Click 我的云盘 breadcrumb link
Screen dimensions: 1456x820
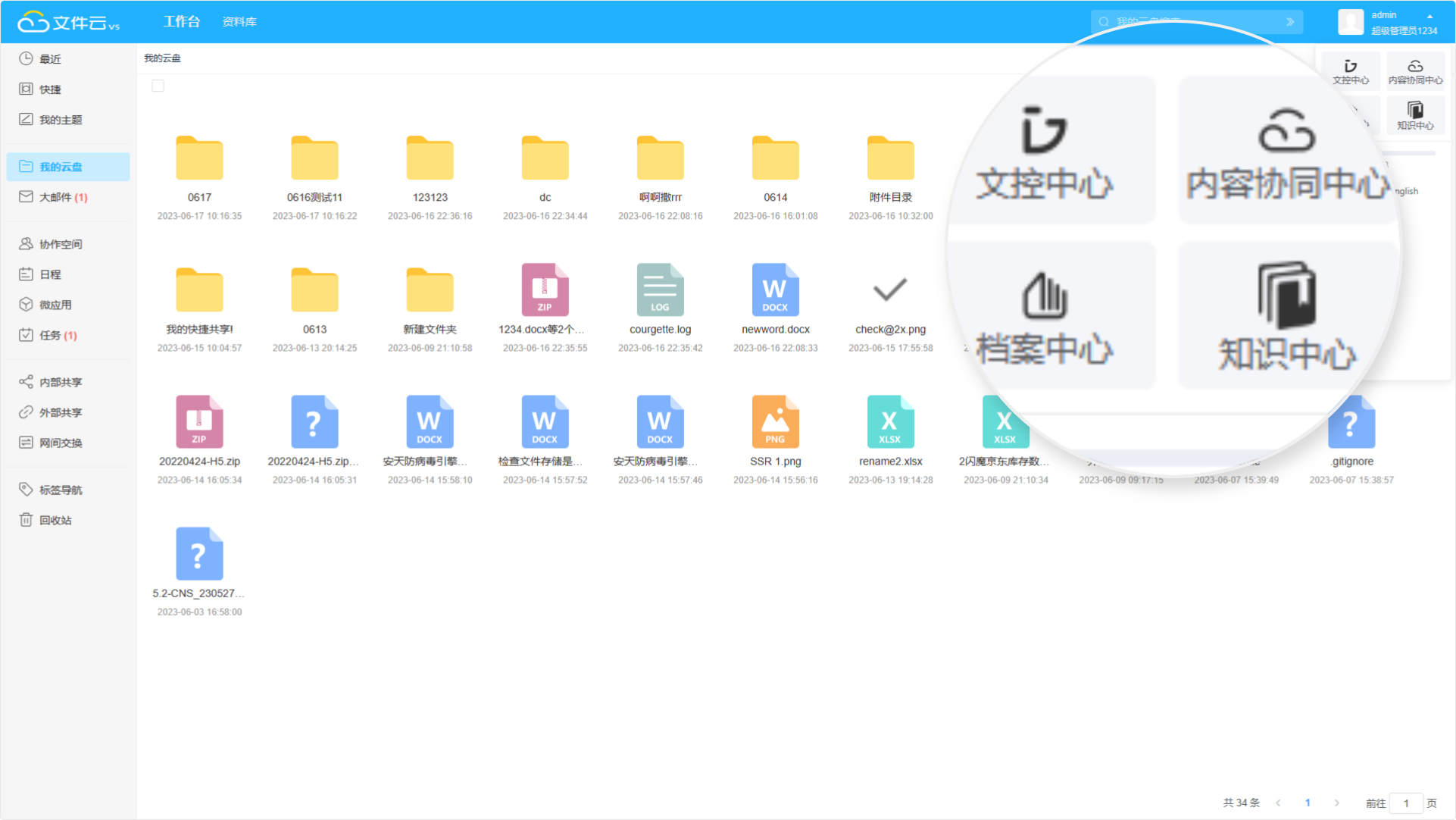click(161, 58)
